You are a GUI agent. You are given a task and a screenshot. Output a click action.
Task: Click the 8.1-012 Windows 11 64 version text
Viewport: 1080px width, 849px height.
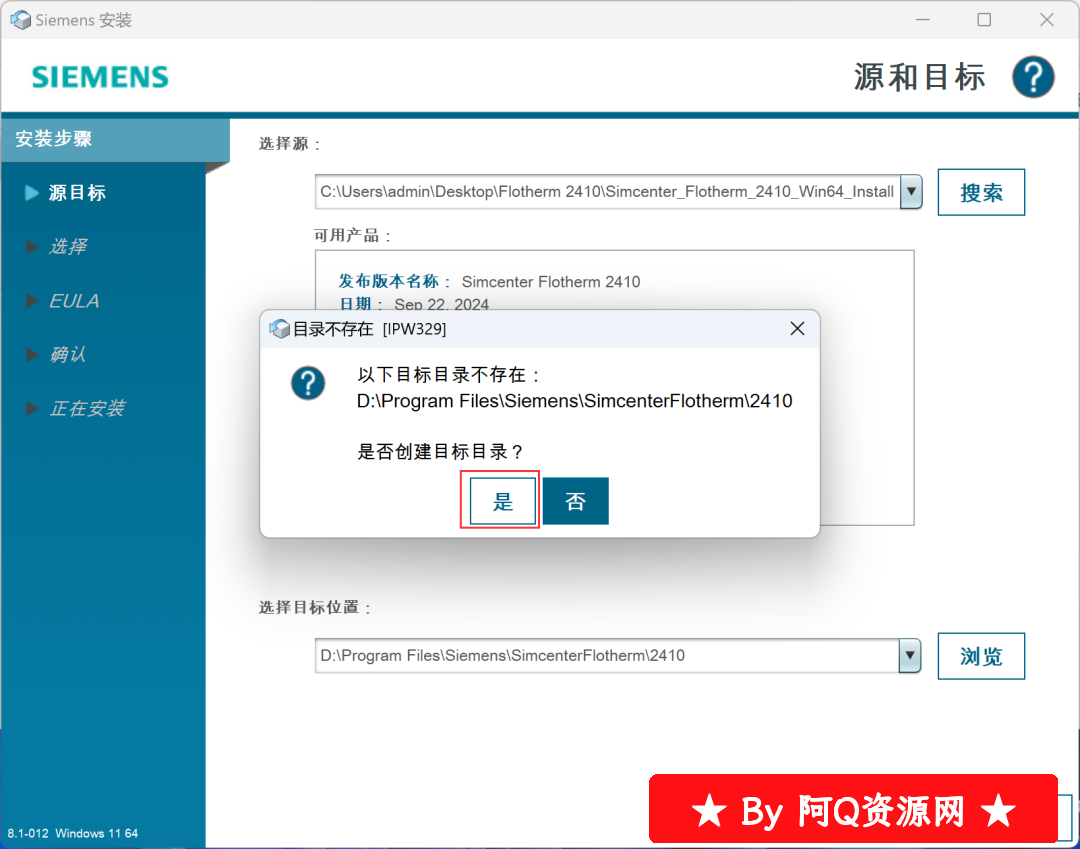coord(73,833)
